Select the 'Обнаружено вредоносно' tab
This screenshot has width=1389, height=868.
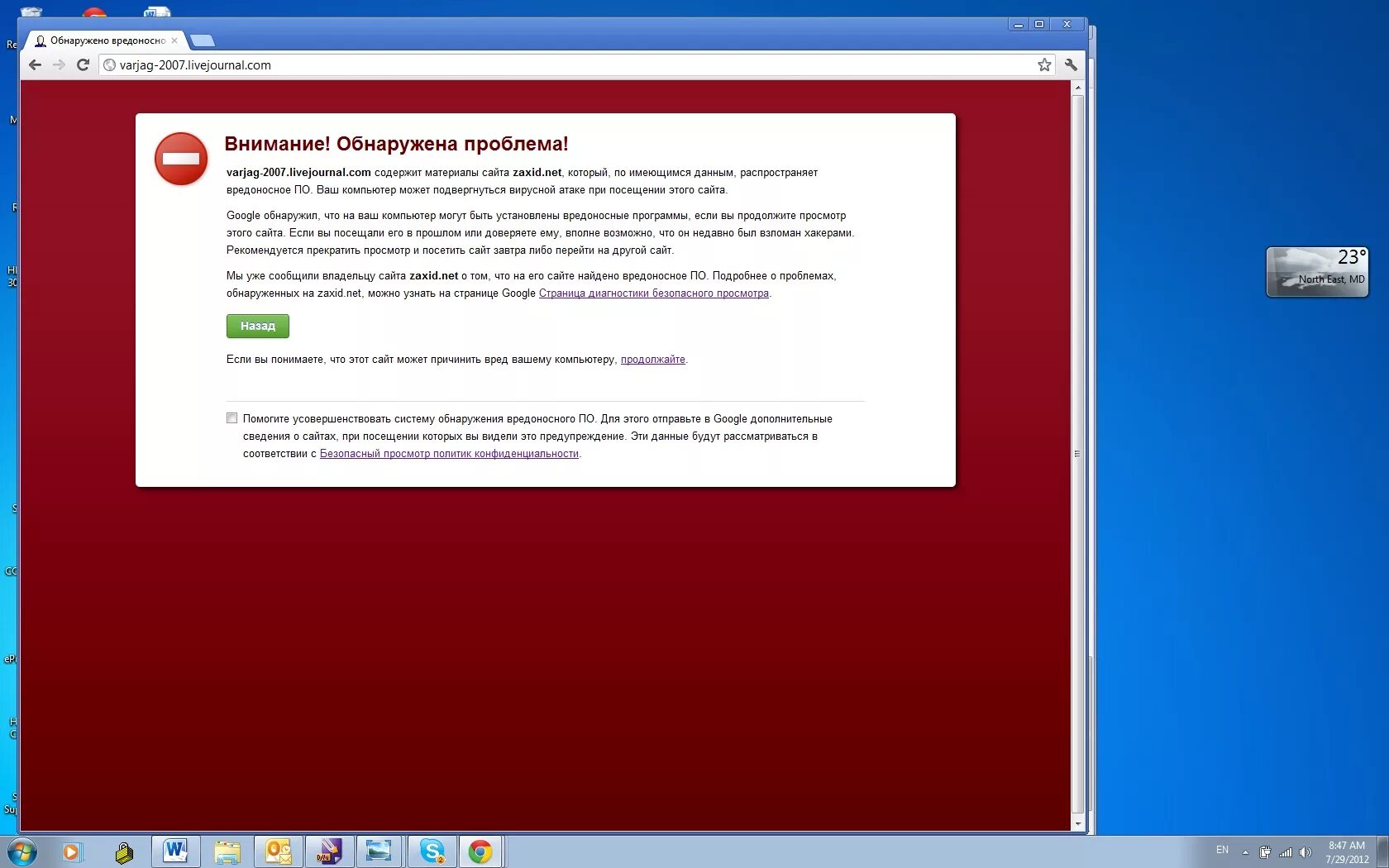[104, 41]
